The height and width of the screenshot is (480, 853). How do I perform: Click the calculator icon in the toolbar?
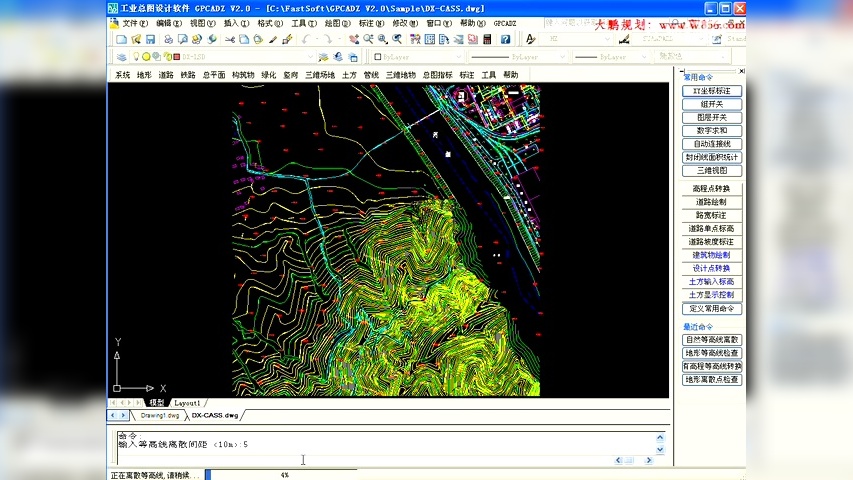(487, 39)
